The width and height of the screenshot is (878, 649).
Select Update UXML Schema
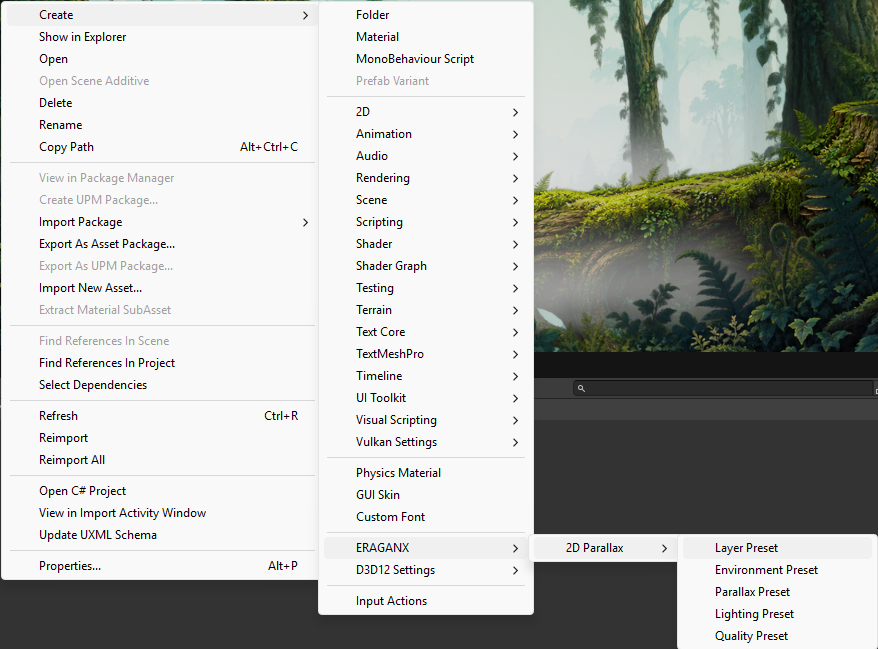click(x=162, y=535)
